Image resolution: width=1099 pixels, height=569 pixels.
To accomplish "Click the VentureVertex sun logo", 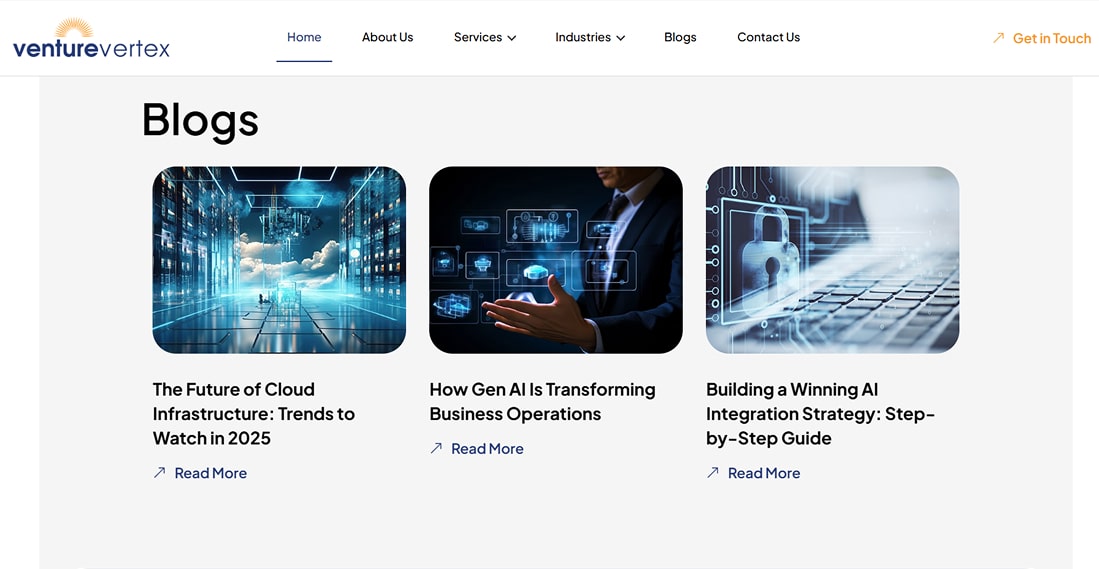I will point(74,29).
